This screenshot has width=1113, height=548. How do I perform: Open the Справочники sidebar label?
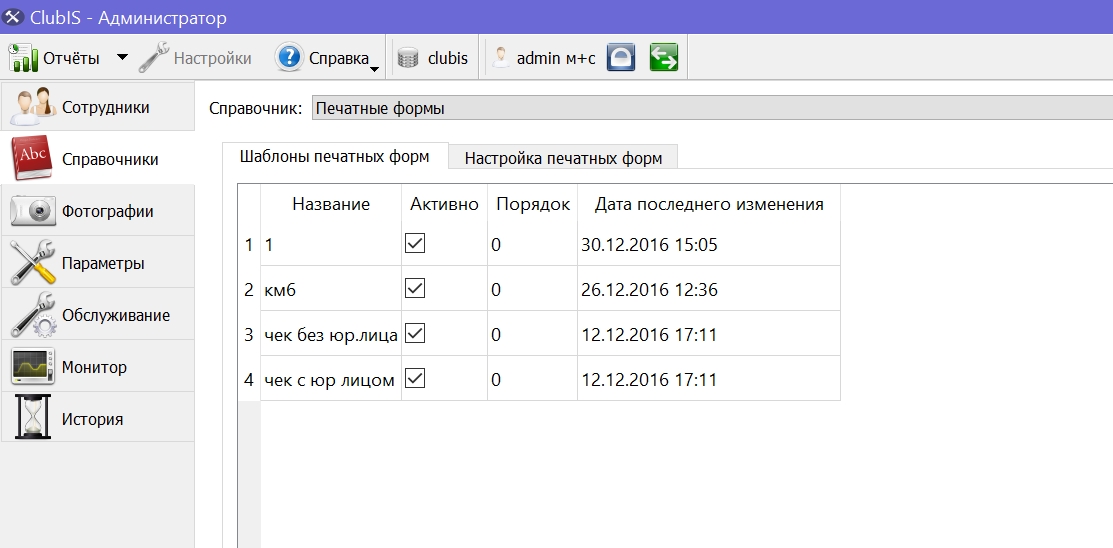pos(110,159)
